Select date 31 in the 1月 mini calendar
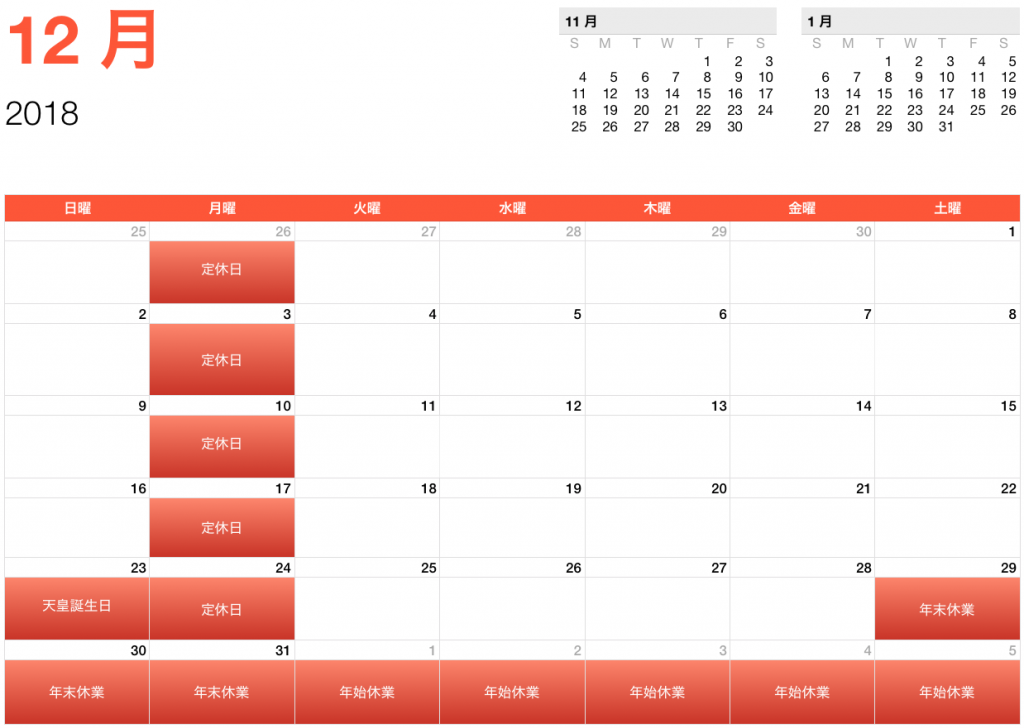1024x728 pixels. (x=946, y=127)
